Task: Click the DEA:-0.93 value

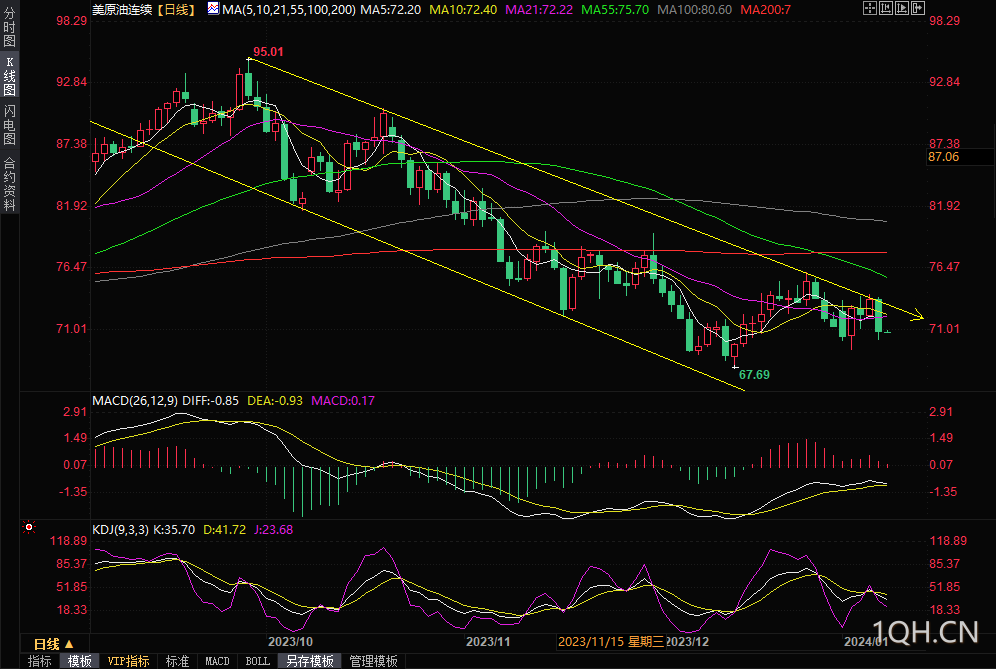Action: point(275,401)
